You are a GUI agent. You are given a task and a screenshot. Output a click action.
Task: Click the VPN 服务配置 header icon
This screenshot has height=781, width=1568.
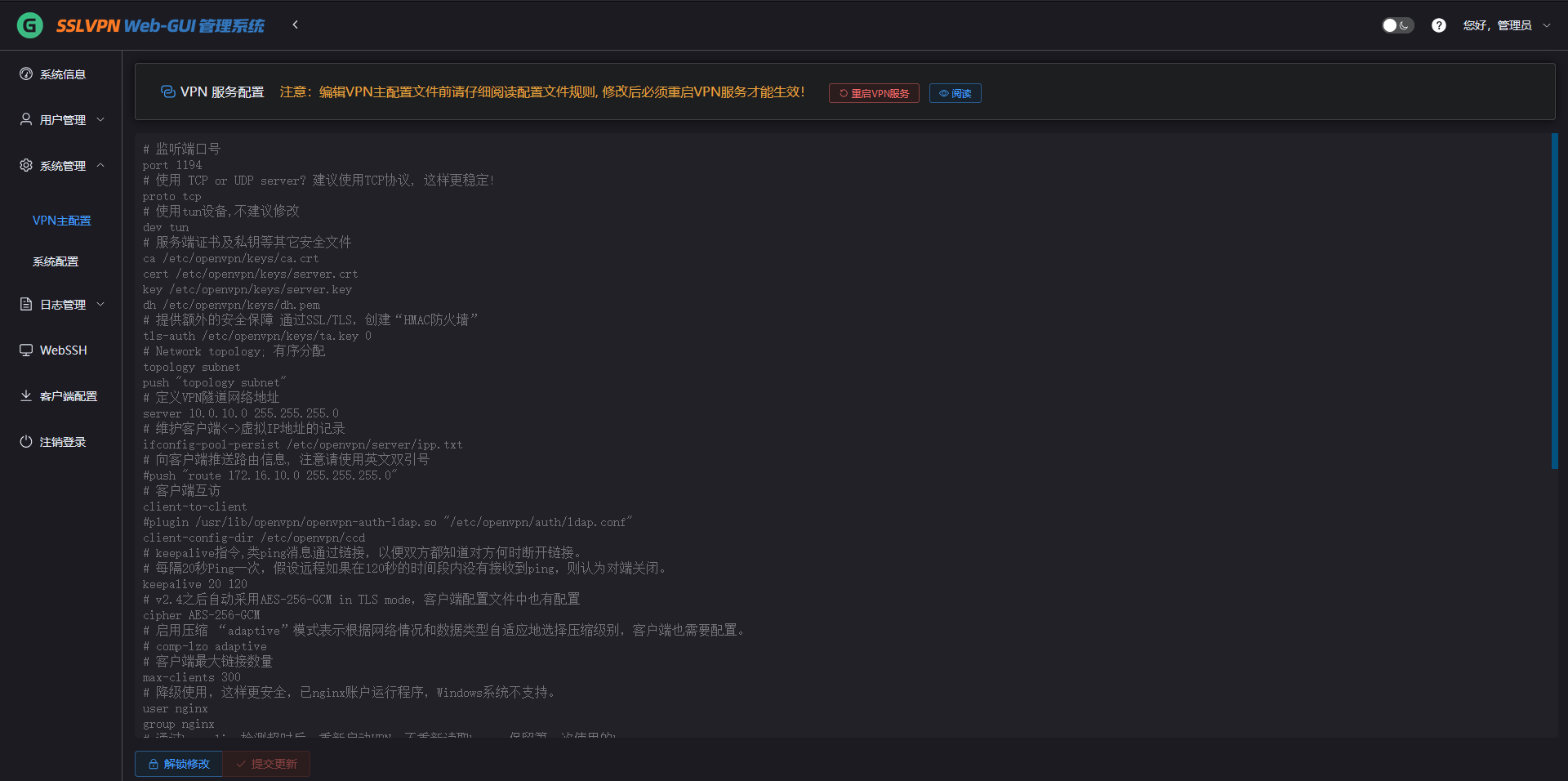(x=168, y=91)
